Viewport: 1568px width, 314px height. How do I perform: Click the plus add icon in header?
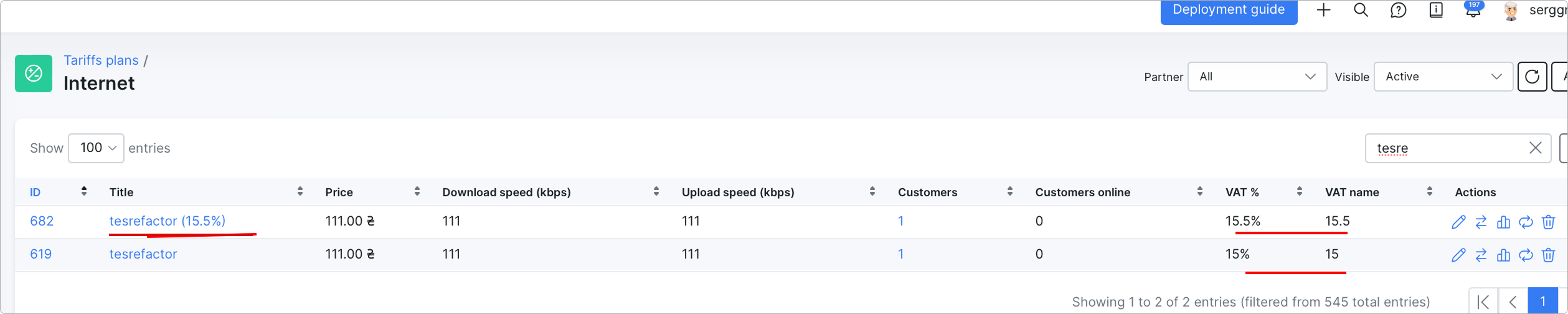(x=1323, y=10)
